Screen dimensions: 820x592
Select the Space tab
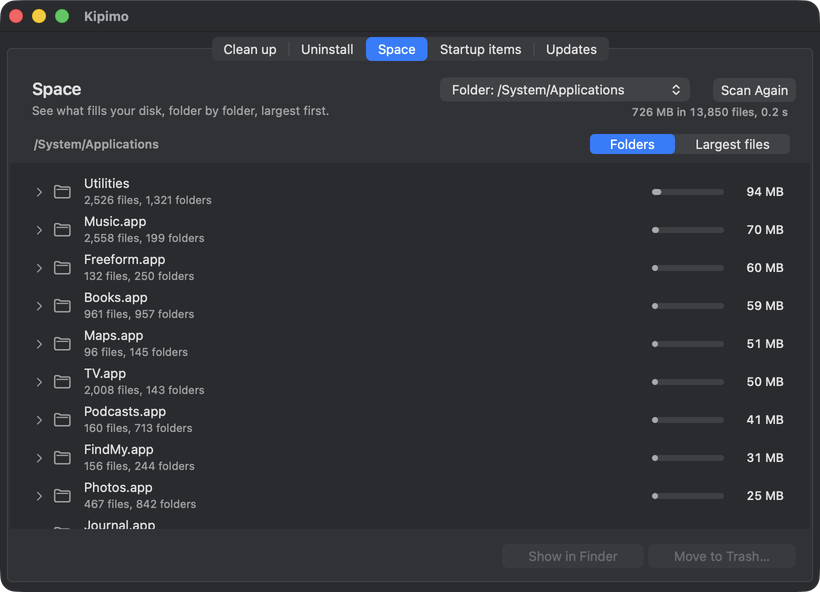click(x=396, y=49)
